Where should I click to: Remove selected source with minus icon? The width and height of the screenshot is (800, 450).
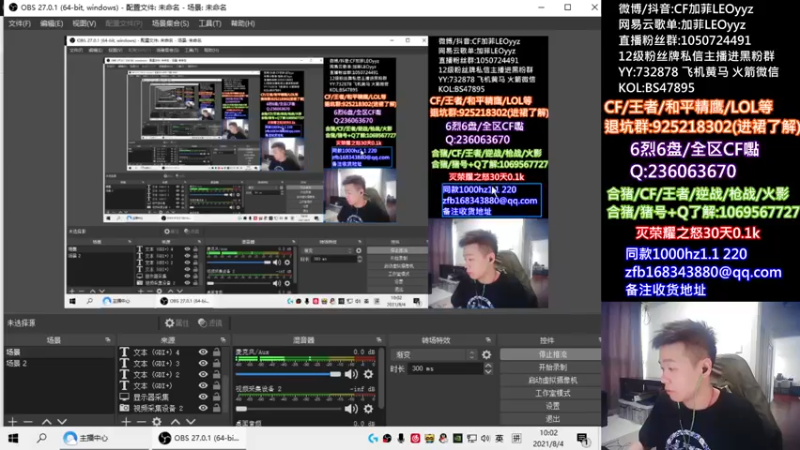(141, 422)
